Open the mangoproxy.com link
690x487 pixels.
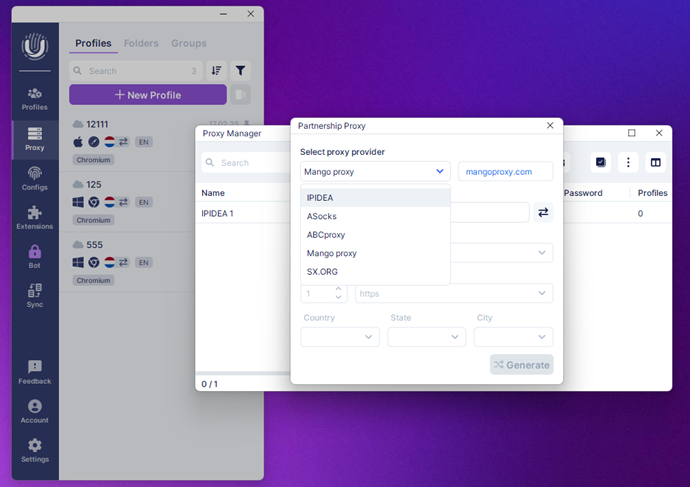tap(499, 172)
